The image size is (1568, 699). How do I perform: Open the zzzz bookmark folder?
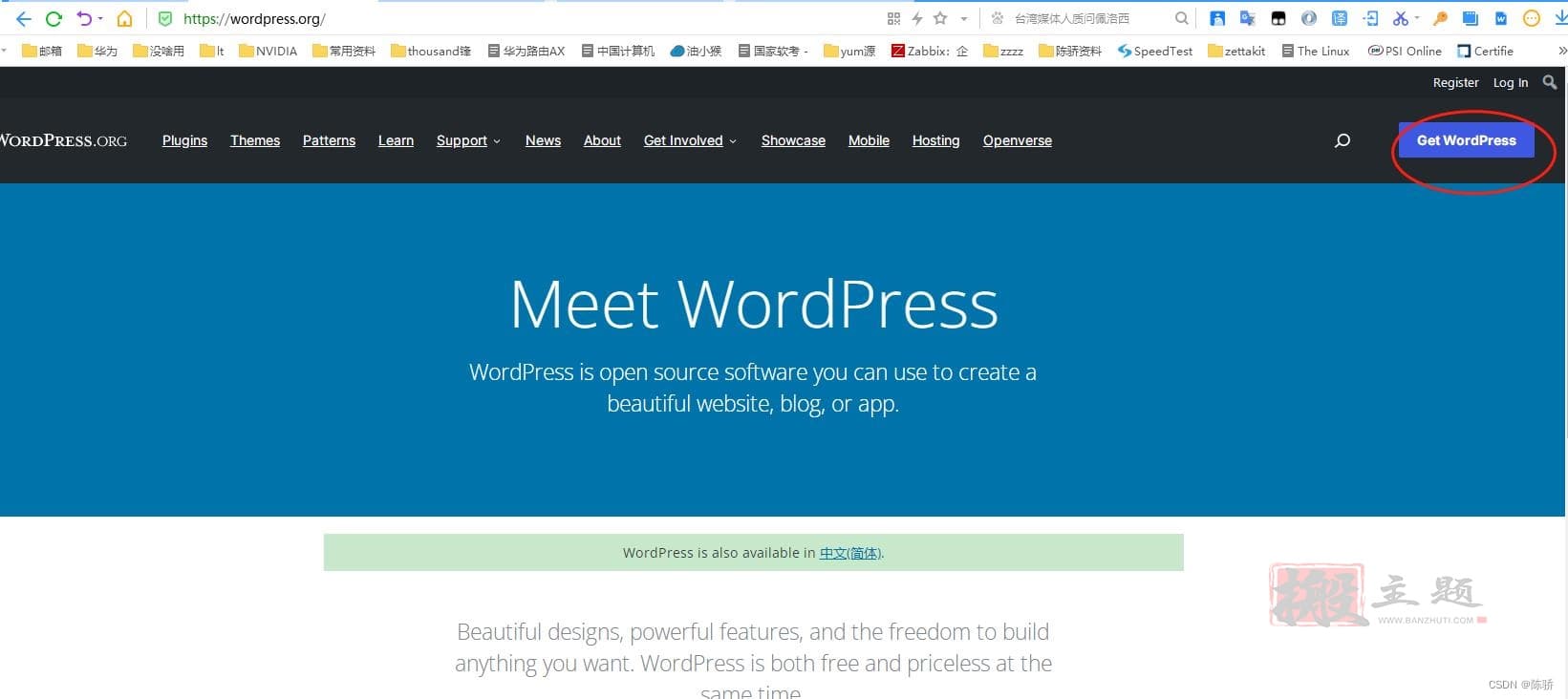[x=1003, y=51]
